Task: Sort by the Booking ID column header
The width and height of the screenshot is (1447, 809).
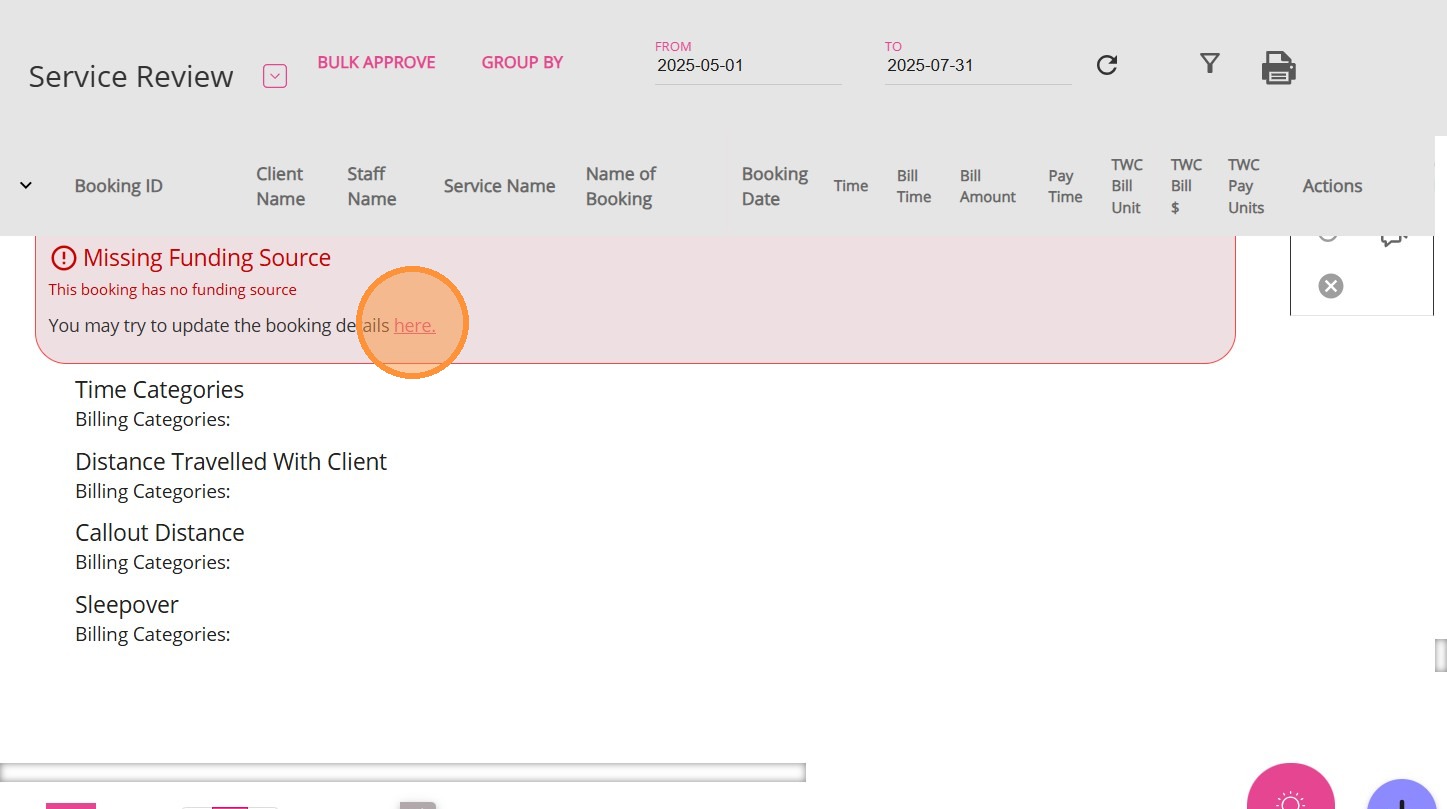Action: (118, 186)
